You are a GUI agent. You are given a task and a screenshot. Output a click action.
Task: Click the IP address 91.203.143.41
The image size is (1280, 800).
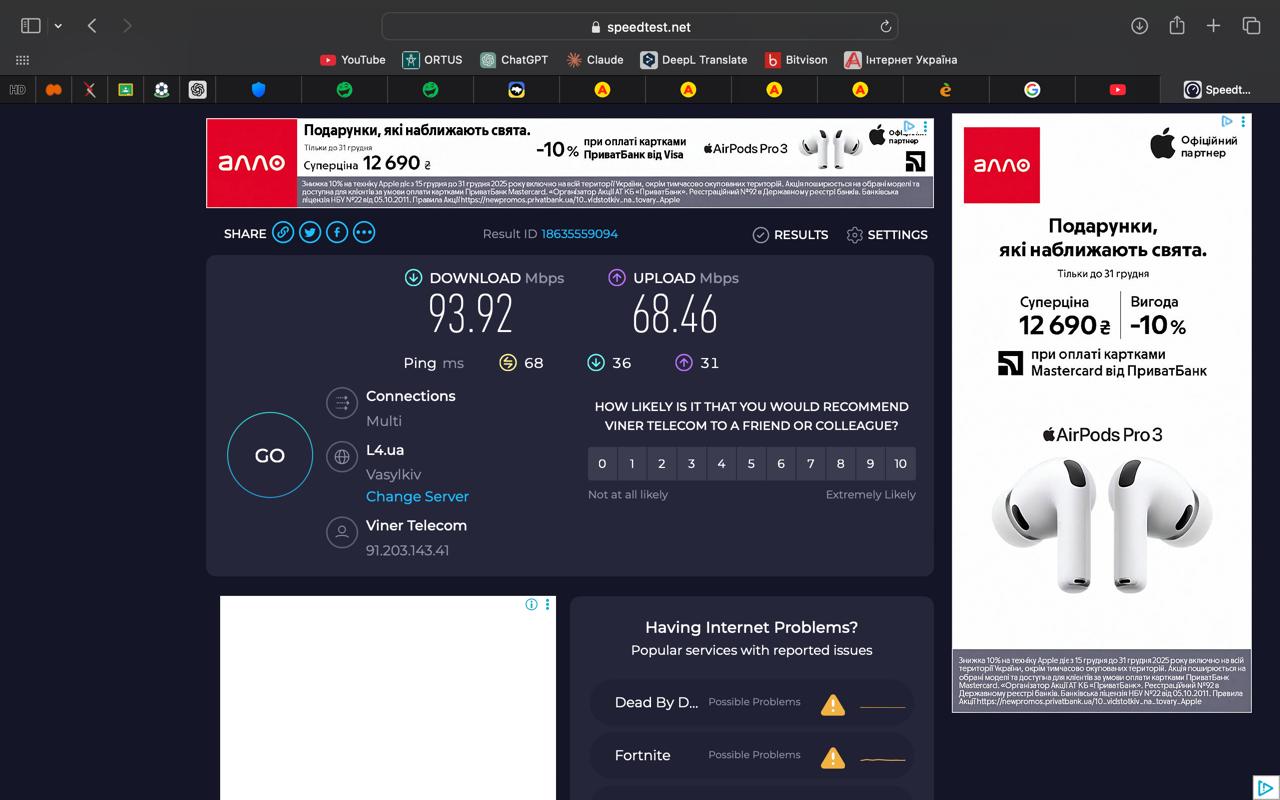407,551
